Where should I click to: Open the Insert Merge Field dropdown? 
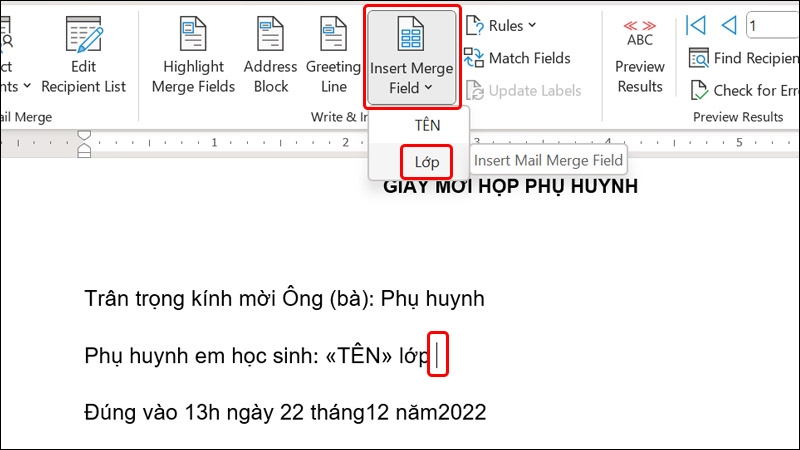[411, 57]
